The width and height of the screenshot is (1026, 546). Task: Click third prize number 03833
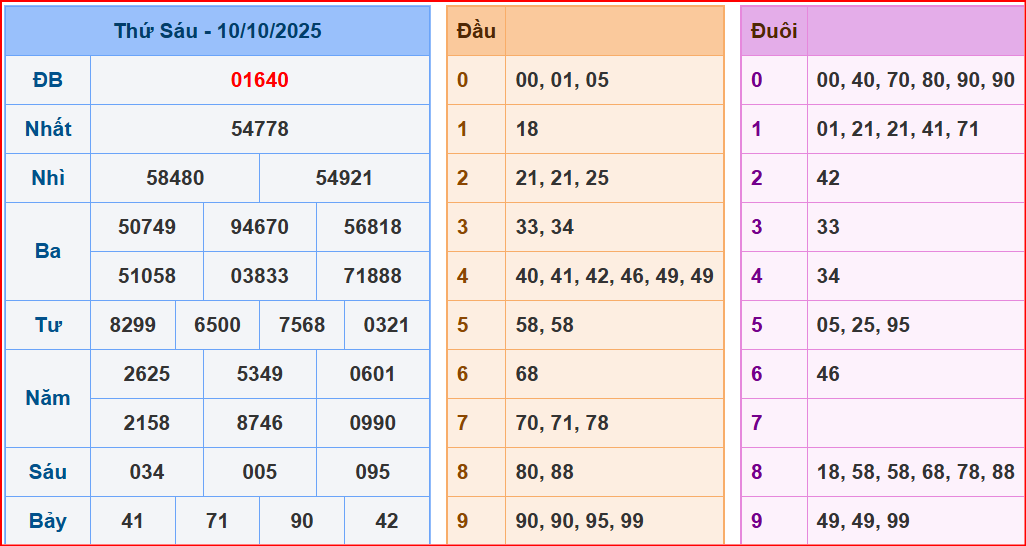pyautogui.click(x=260, y=276)
